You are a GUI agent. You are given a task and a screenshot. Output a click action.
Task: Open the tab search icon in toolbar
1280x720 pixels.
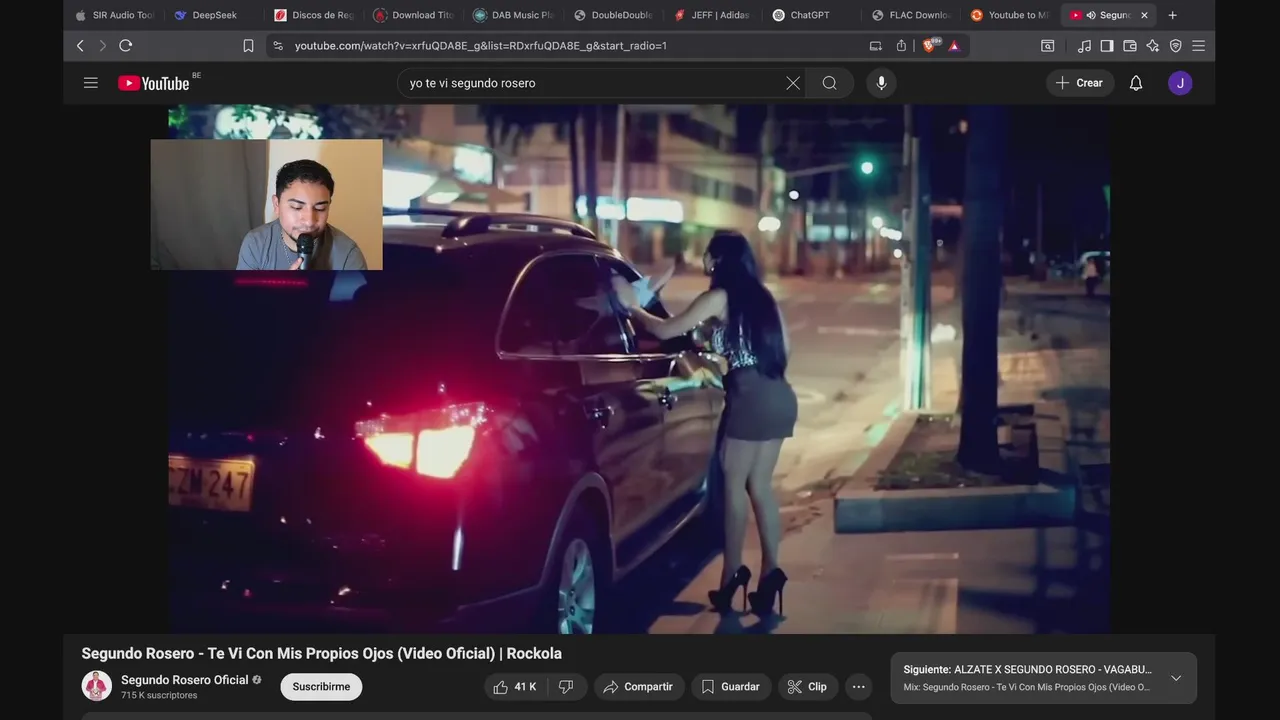1048,45
